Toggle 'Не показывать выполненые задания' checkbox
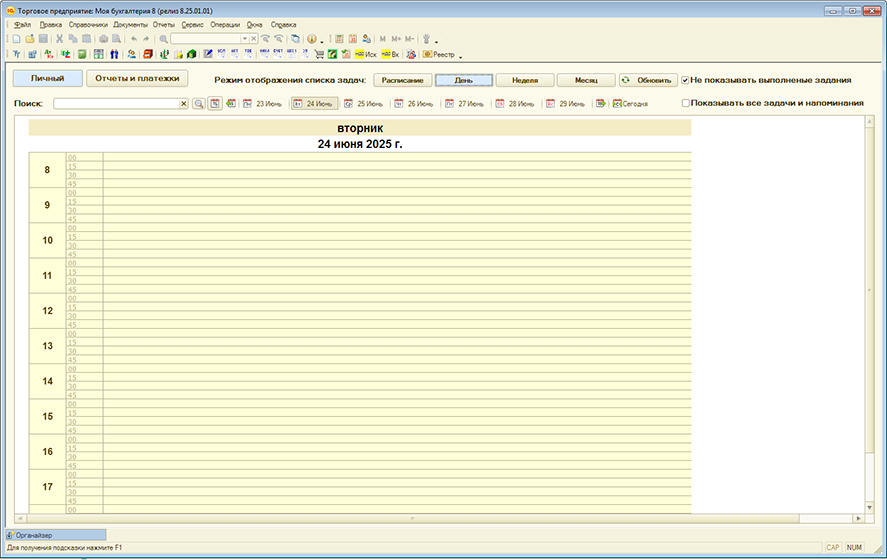The image size is (887, 560). coord(685,80)
